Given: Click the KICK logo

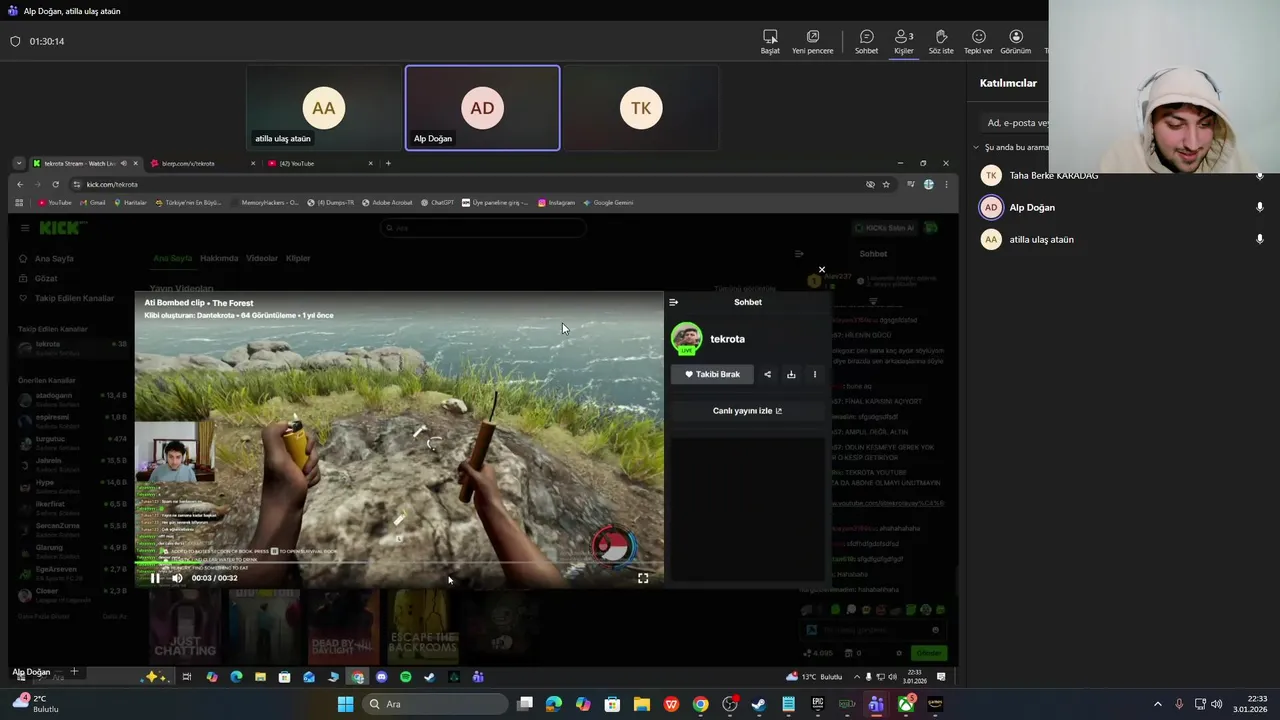Looking at the screenshot, I should click(63, 228).
